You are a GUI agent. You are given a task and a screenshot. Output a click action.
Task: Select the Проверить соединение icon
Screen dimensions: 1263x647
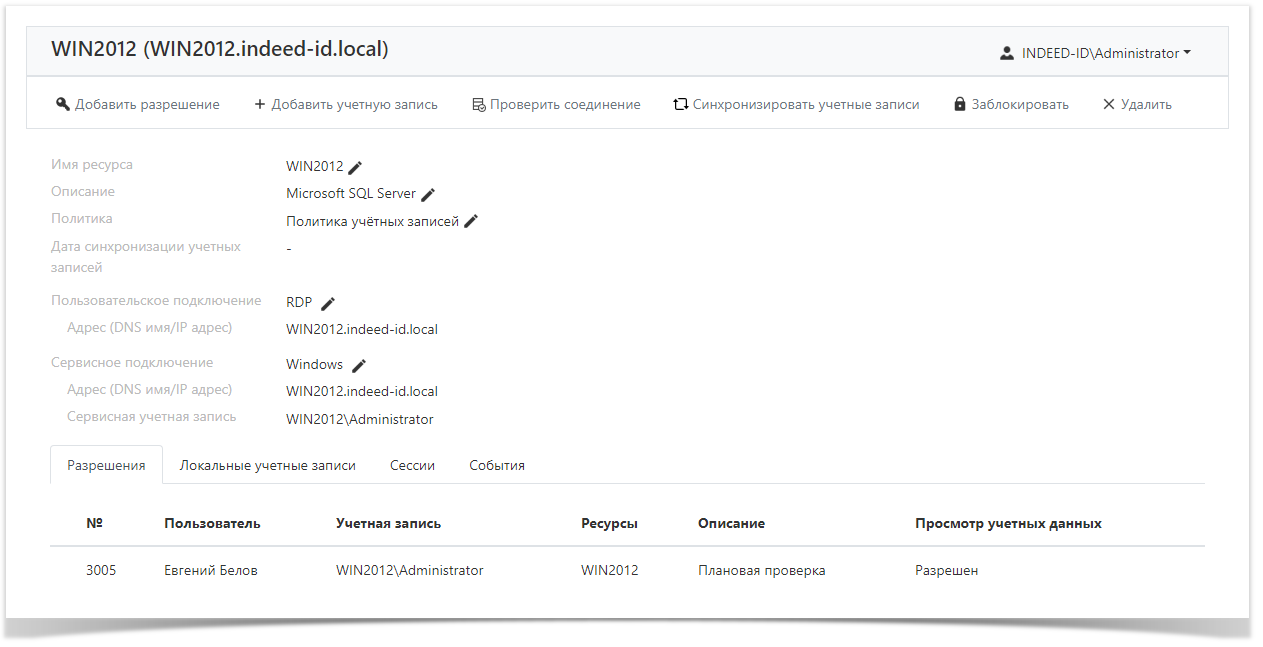(478, 103)
